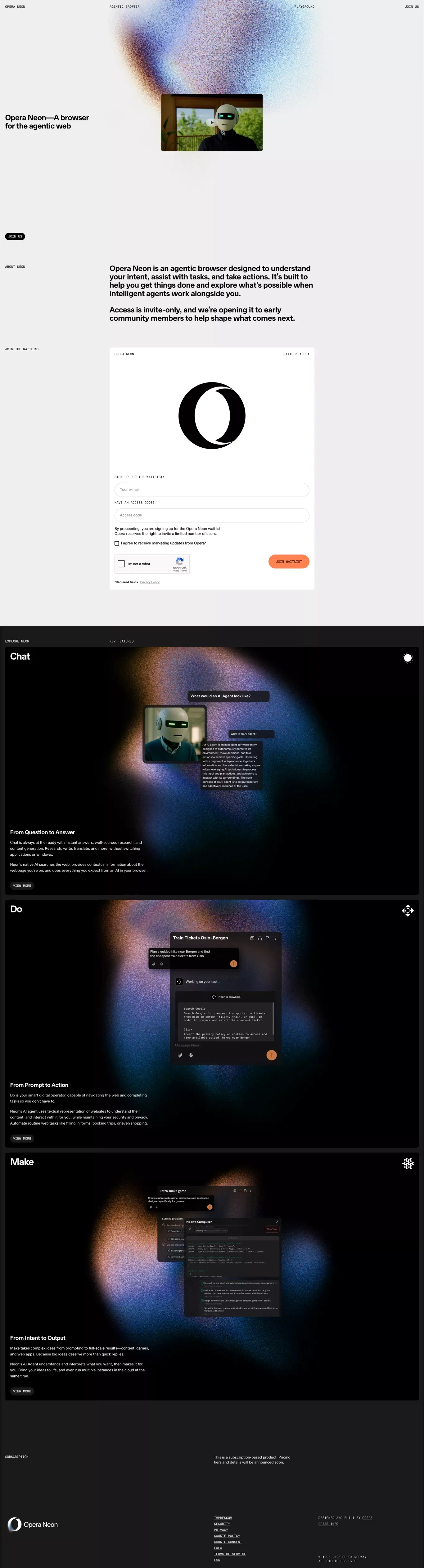Open the ESG footer link

pos(217,1560)
